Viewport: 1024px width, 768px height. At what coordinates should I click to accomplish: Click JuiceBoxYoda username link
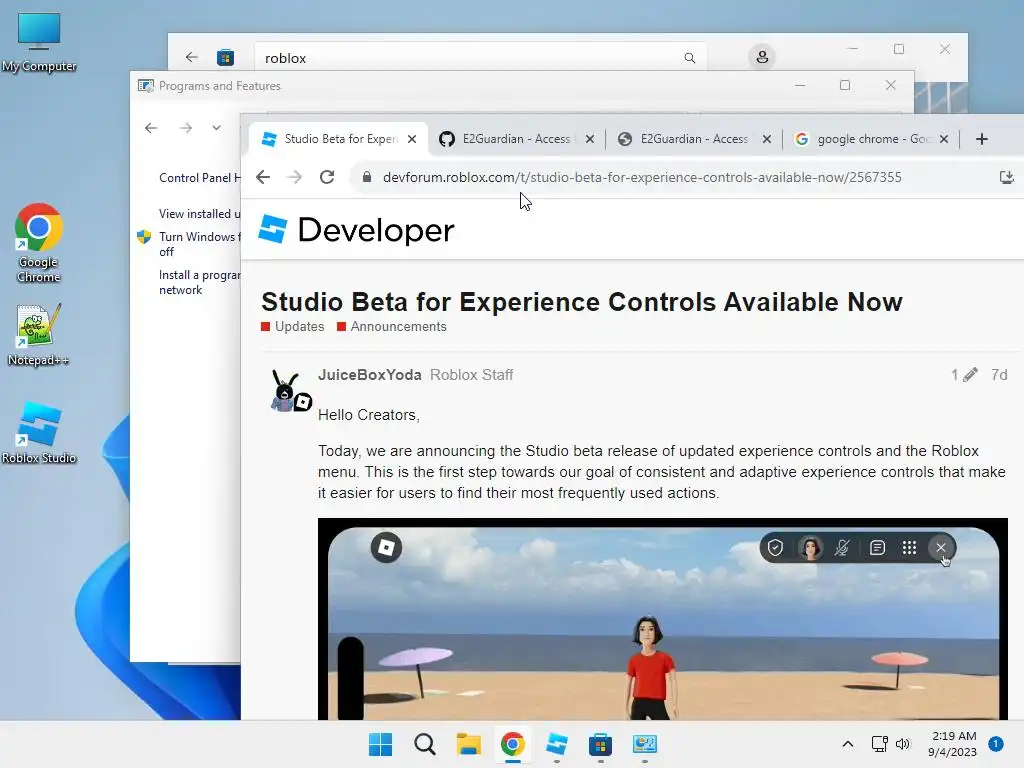click(370, 375)
